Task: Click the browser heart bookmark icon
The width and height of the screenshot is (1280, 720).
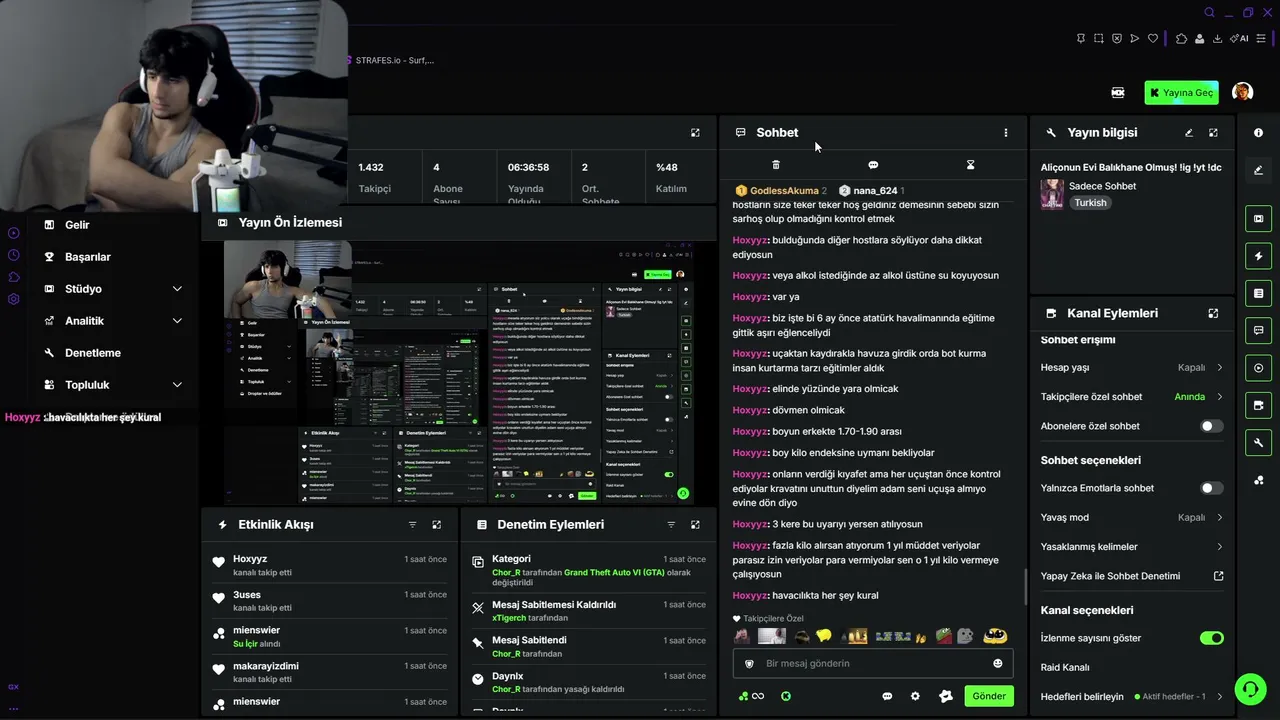Action: coord(1152,39)
